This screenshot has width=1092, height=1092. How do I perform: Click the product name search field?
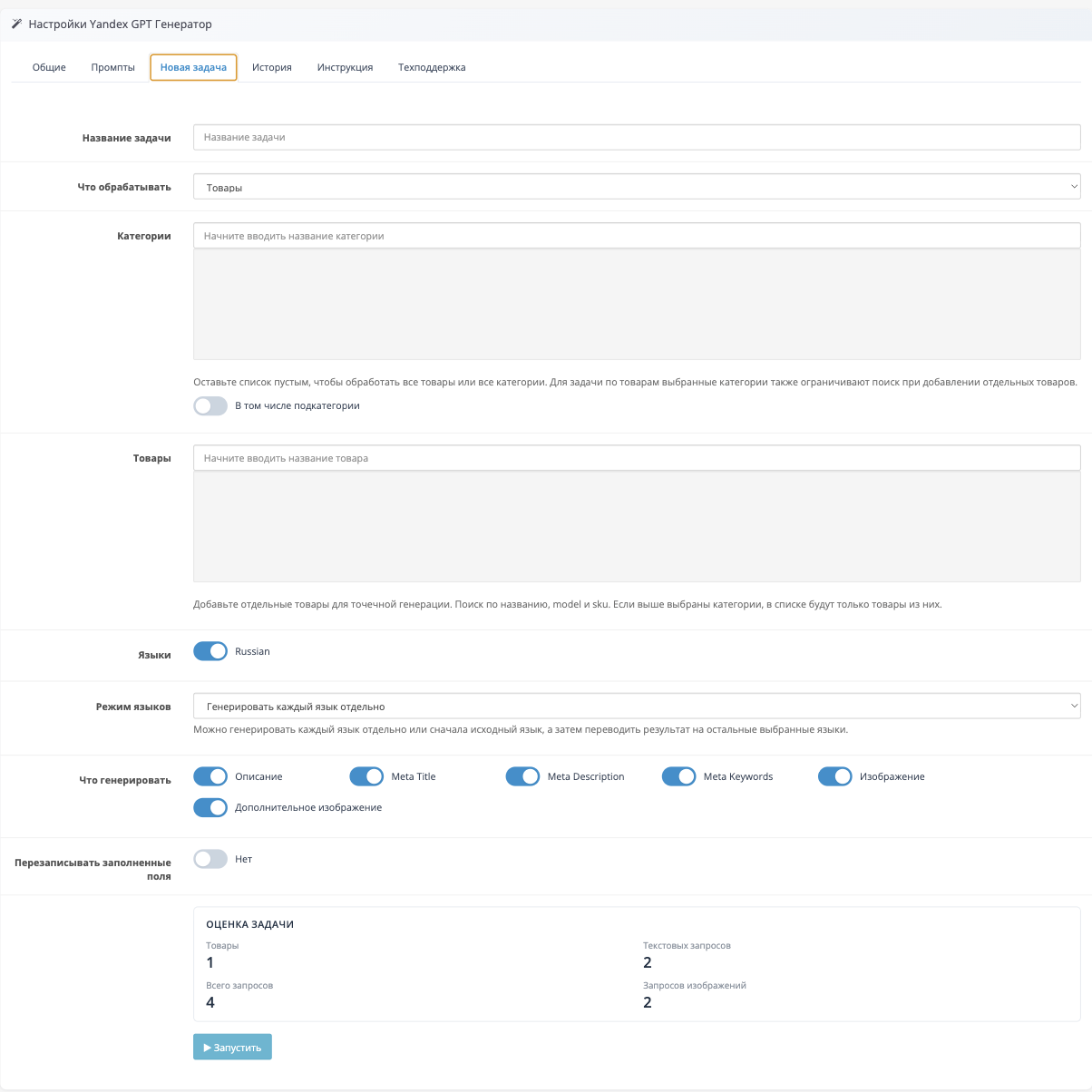click(x=637, y=458)
